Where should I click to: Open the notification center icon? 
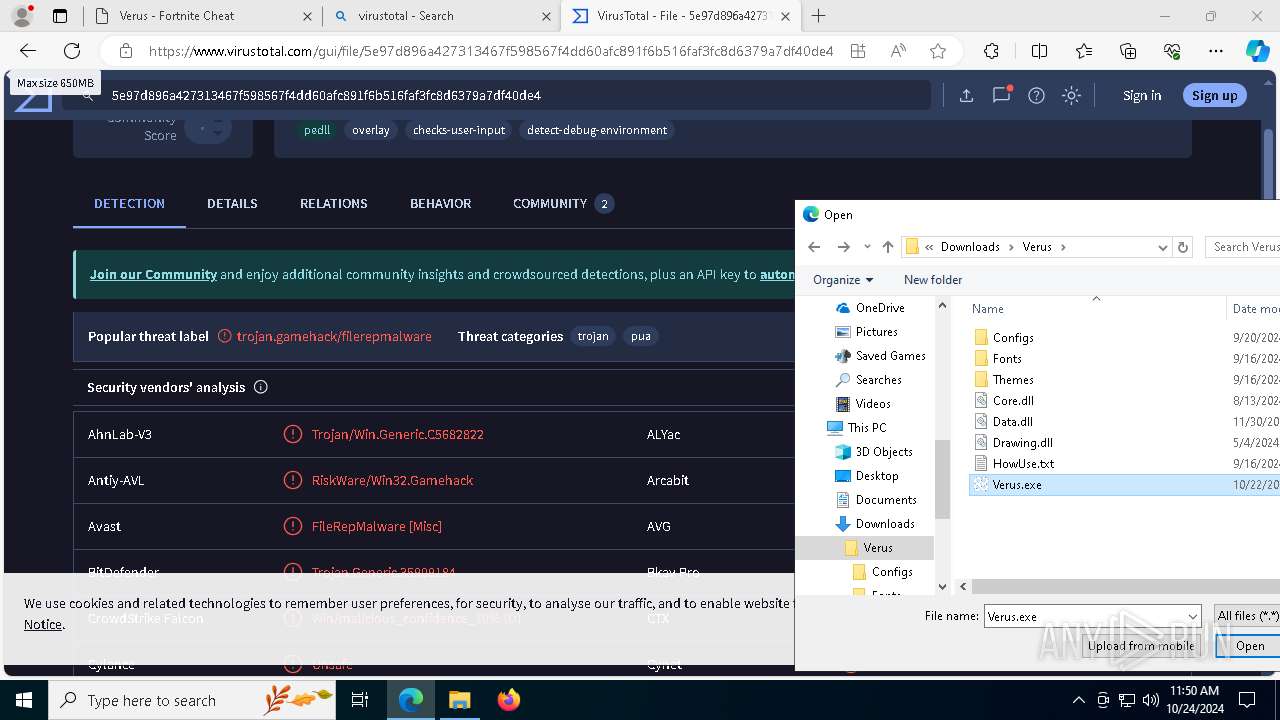point(1247,700)
